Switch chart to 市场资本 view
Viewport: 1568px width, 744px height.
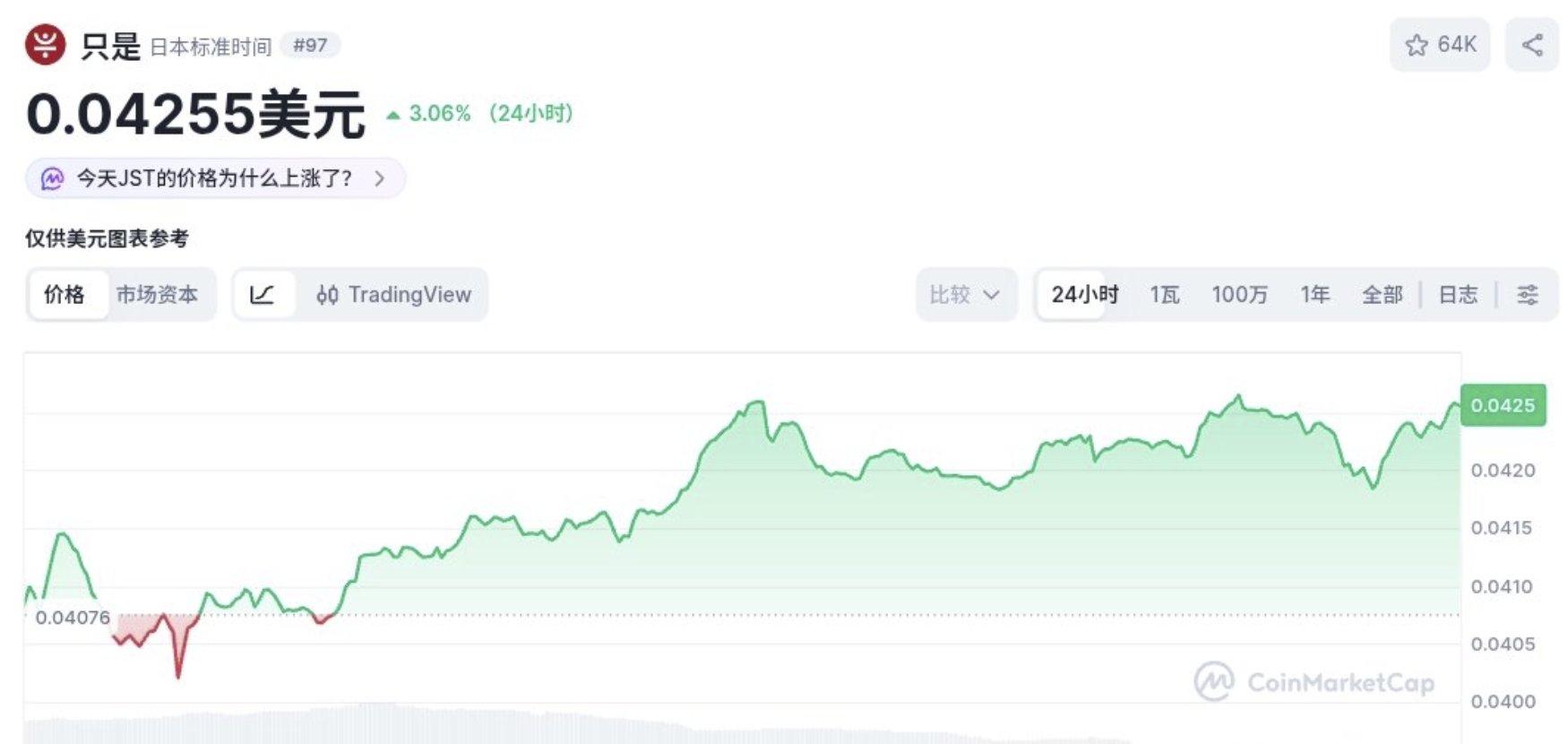(157, 295)
